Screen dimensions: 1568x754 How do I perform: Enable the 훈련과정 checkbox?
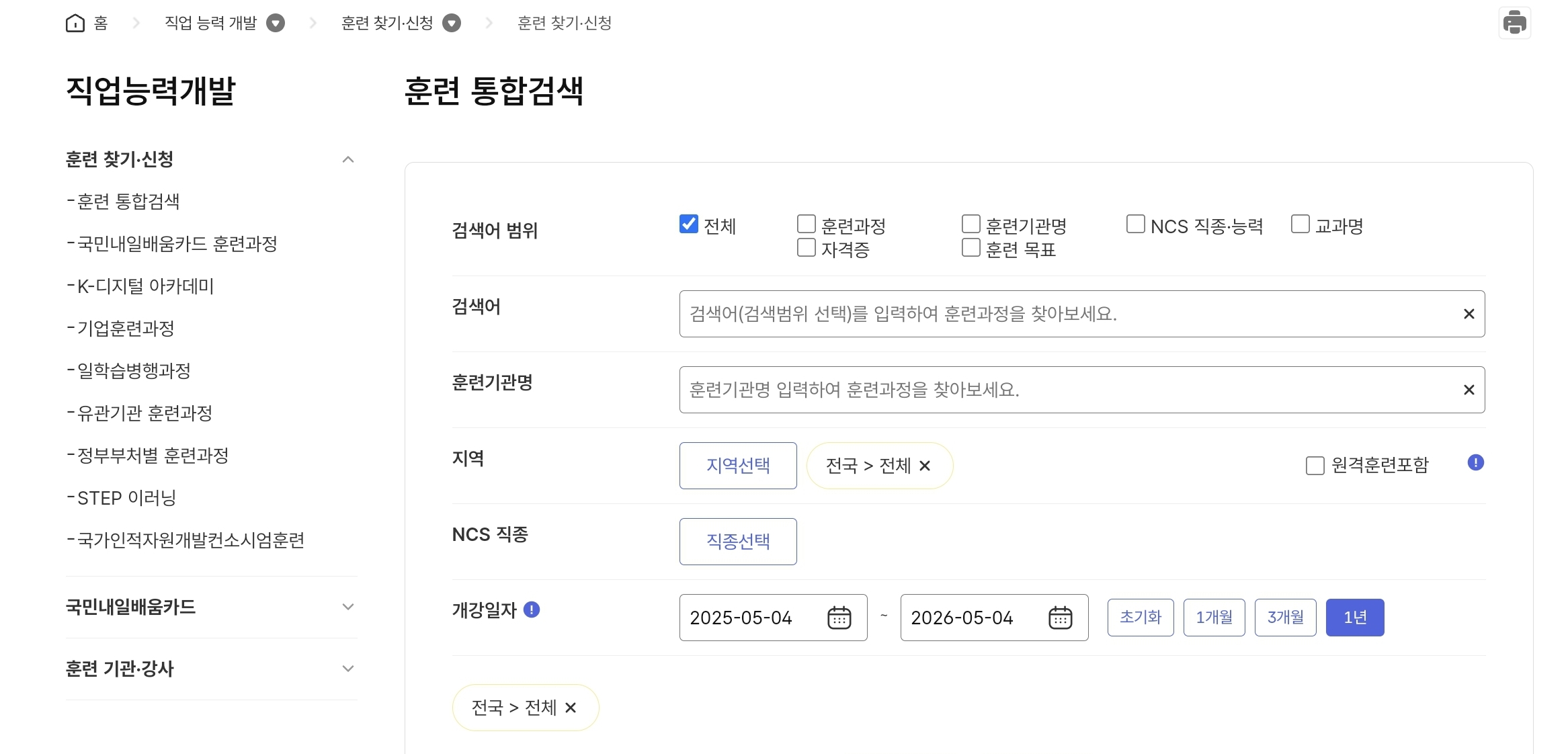click(805, 223)
